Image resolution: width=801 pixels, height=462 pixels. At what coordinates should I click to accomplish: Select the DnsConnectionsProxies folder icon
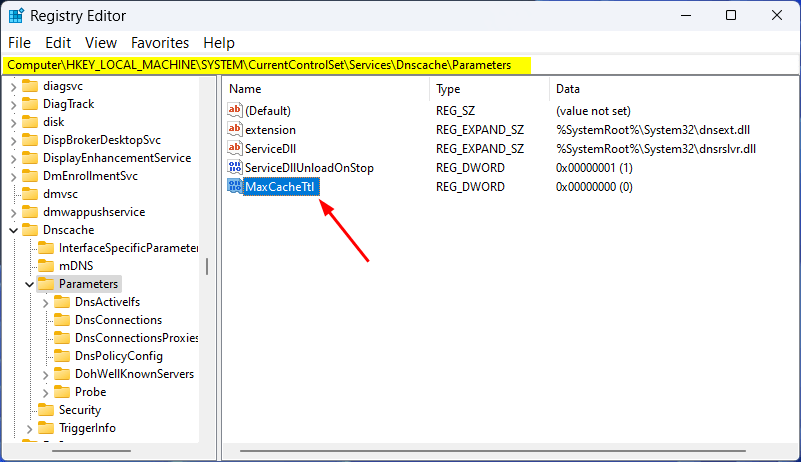point(62,338)
